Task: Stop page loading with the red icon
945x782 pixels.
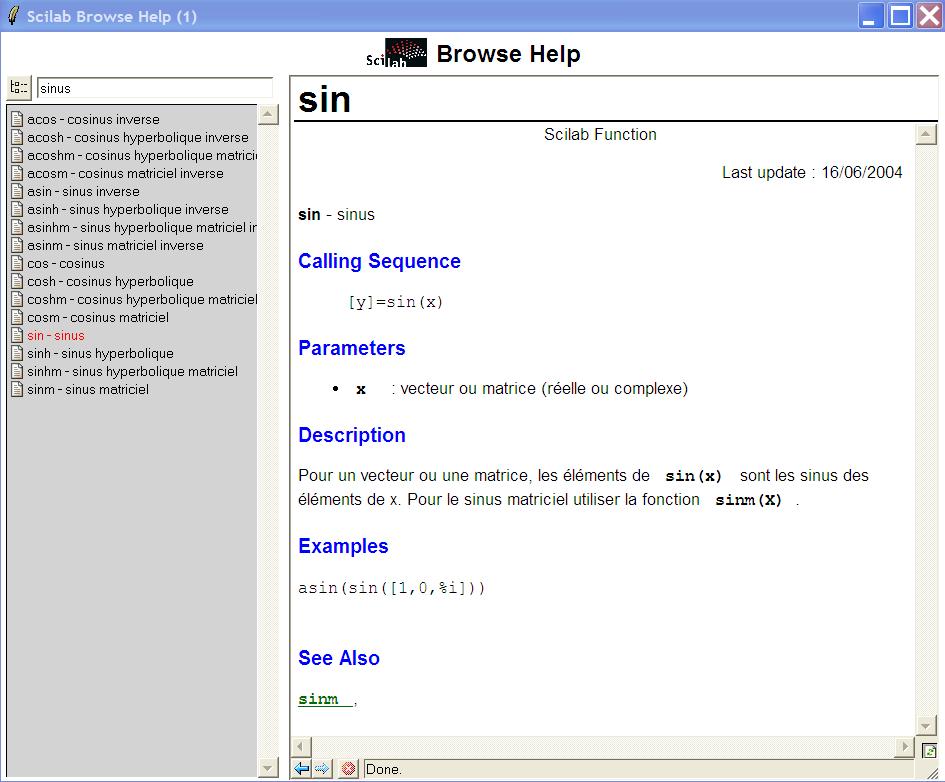Action: [348, 769]
